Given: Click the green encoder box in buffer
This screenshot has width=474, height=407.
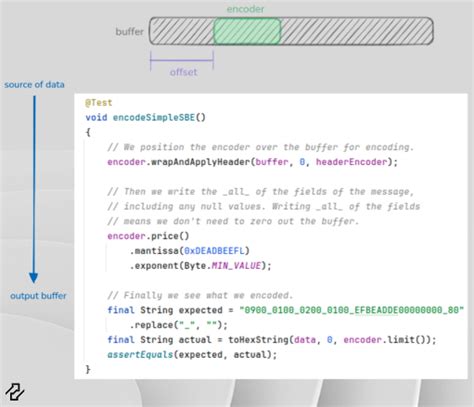Looking at the screenshot, I should coord(247,31).
